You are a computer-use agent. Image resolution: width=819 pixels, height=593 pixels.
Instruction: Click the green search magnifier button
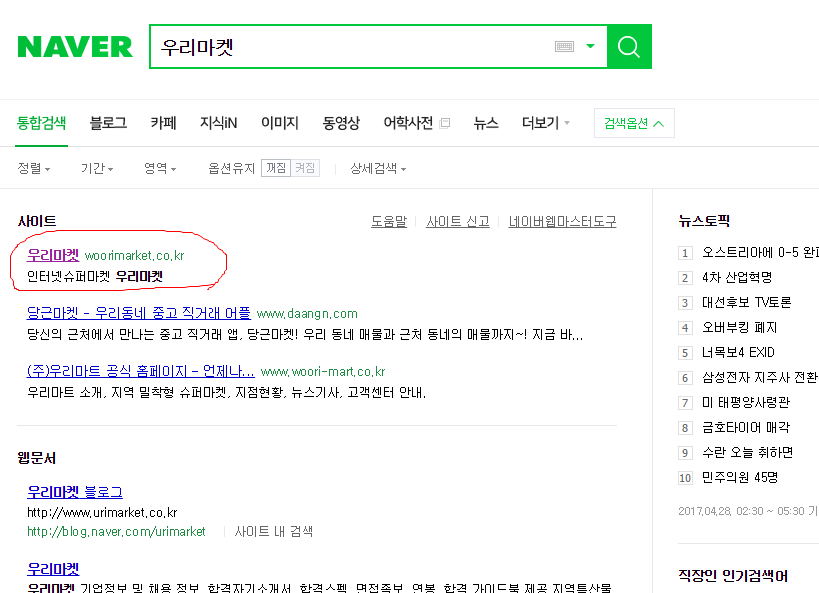629,46
